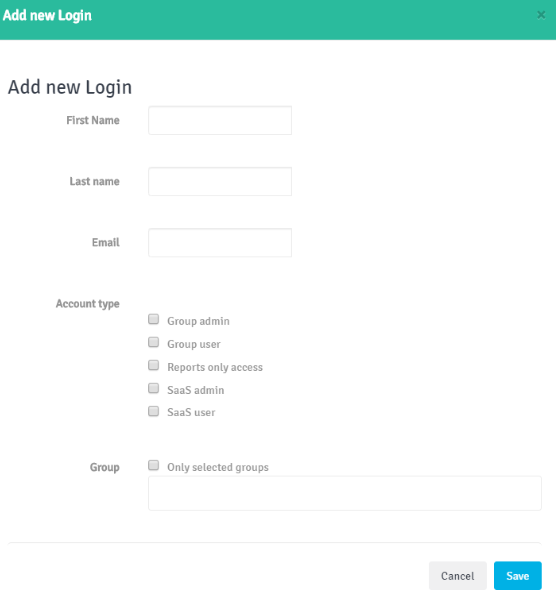Save the new login
Screen dimensions: 556x596
518,576
